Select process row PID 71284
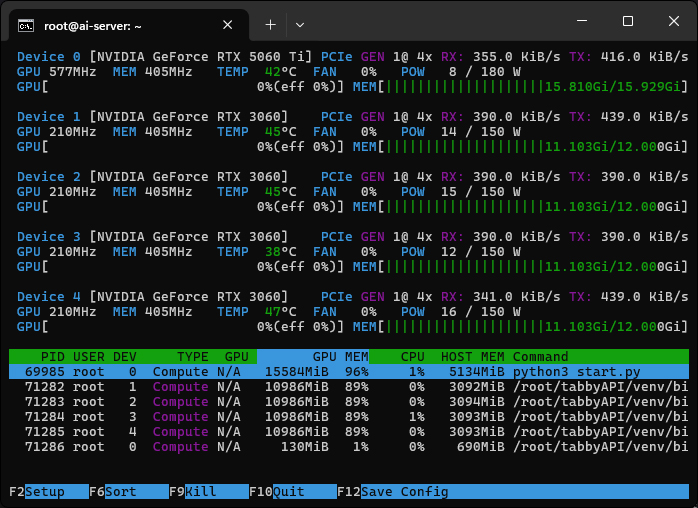698x508 pixels. (349, 417)
